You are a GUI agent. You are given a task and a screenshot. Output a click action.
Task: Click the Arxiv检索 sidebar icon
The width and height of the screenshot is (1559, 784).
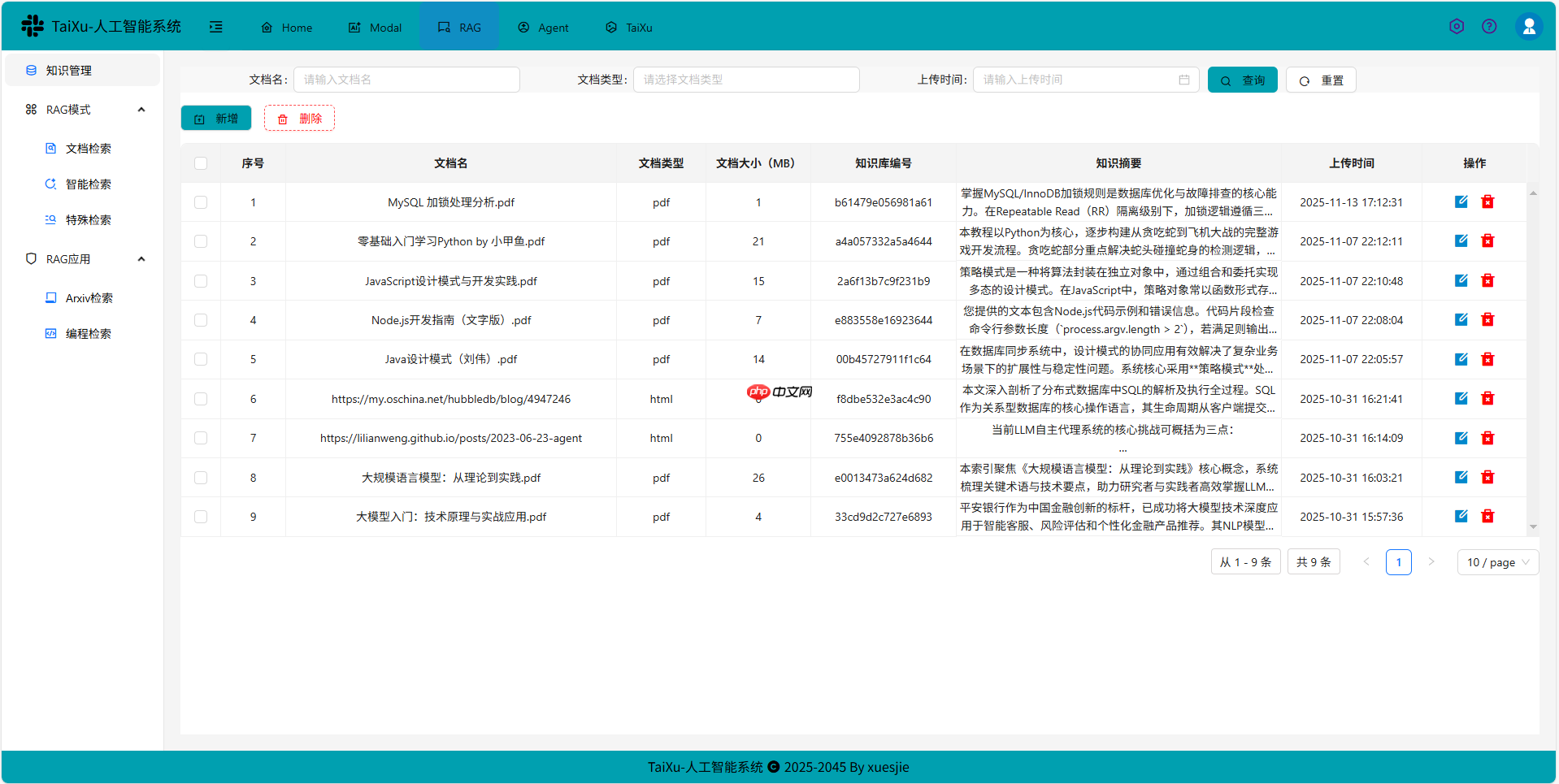(x=50, y=297)
